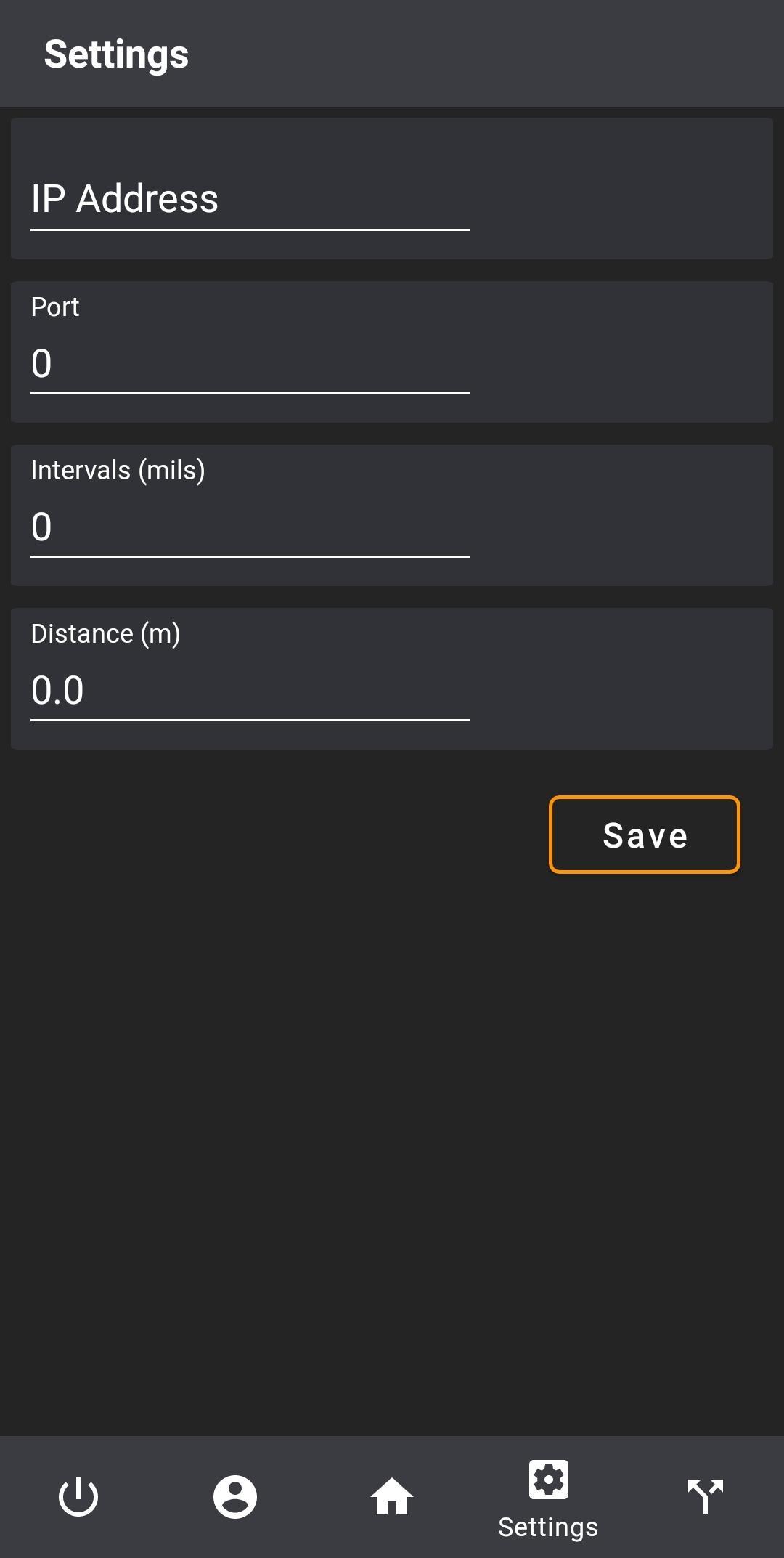This screenshot has width=784, height=1558.
Task: Click the Save button
Action: 645,835
